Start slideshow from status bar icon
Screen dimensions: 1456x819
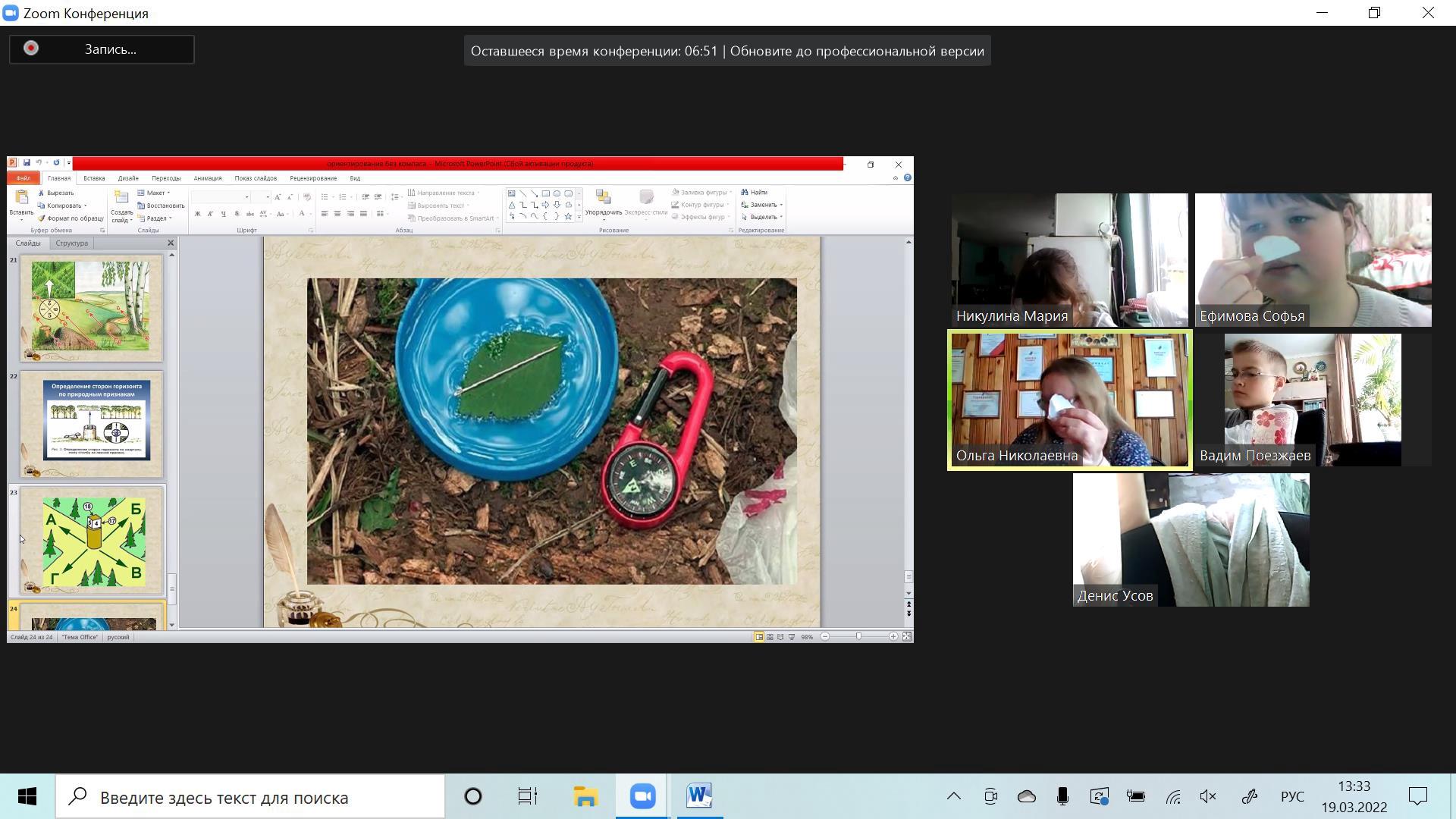point(792,637)
